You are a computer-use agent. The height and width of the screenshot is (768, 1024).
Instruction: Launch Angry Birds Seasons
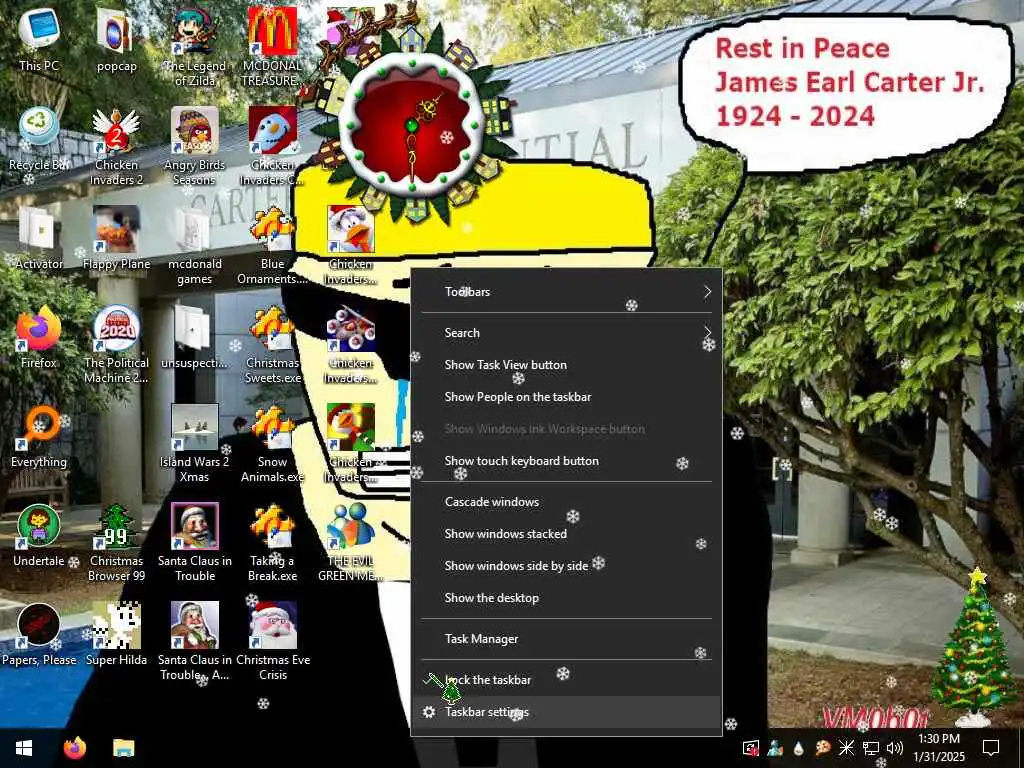click(195, 145)
